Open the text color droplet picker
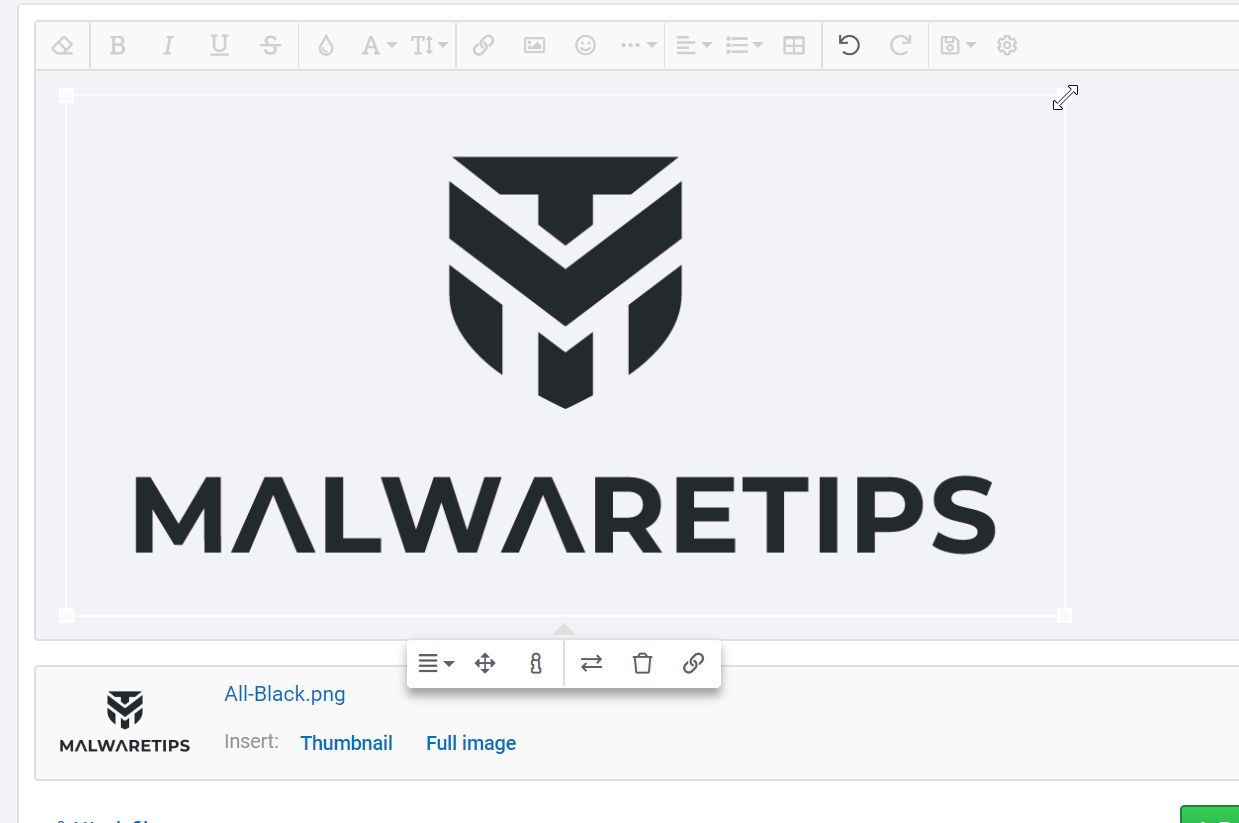The height and width of the screenshot is (823, 1239). (x=325, y=46)
